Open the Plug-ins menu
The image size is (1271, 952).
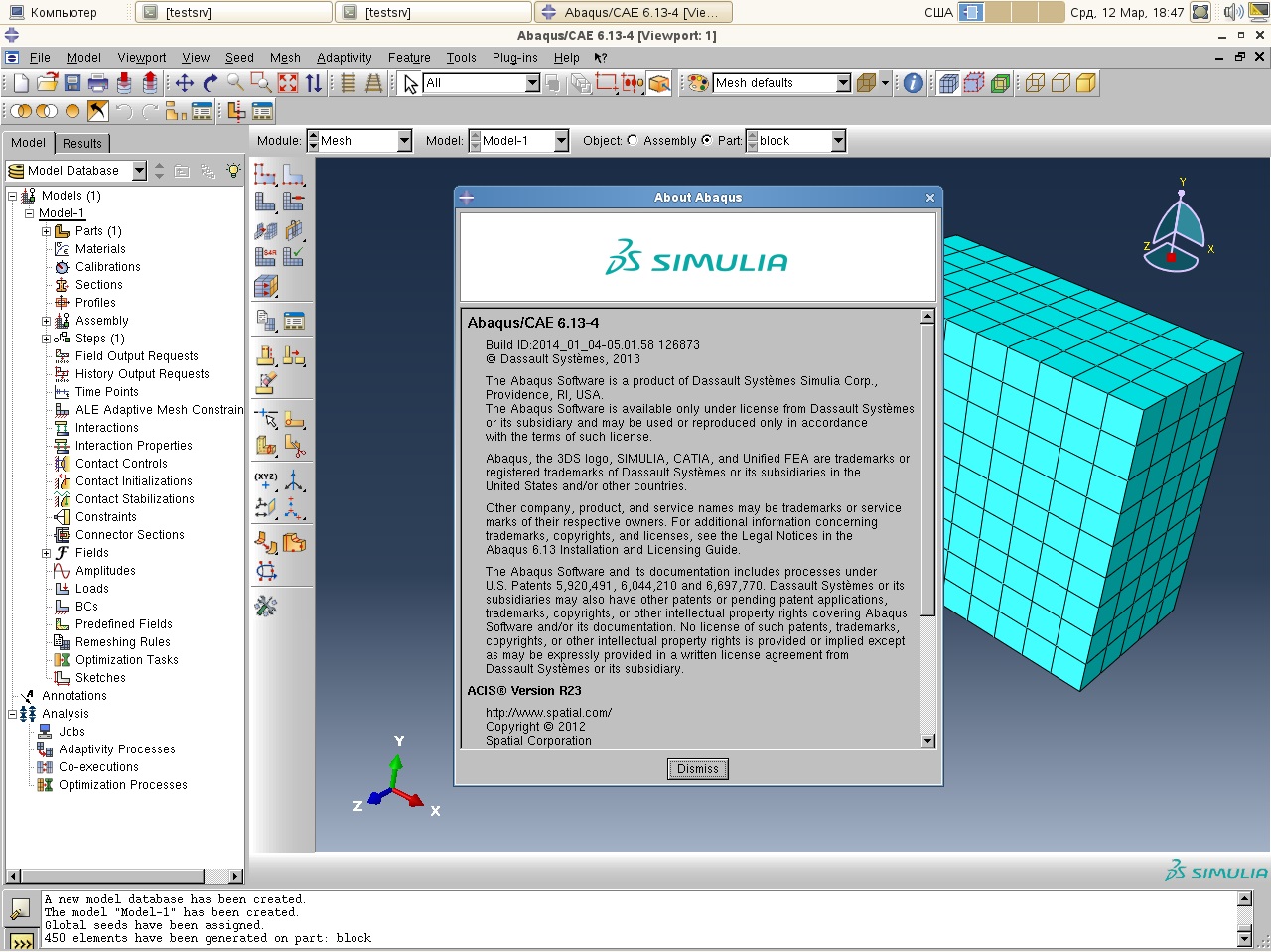[x=514, y=58]
